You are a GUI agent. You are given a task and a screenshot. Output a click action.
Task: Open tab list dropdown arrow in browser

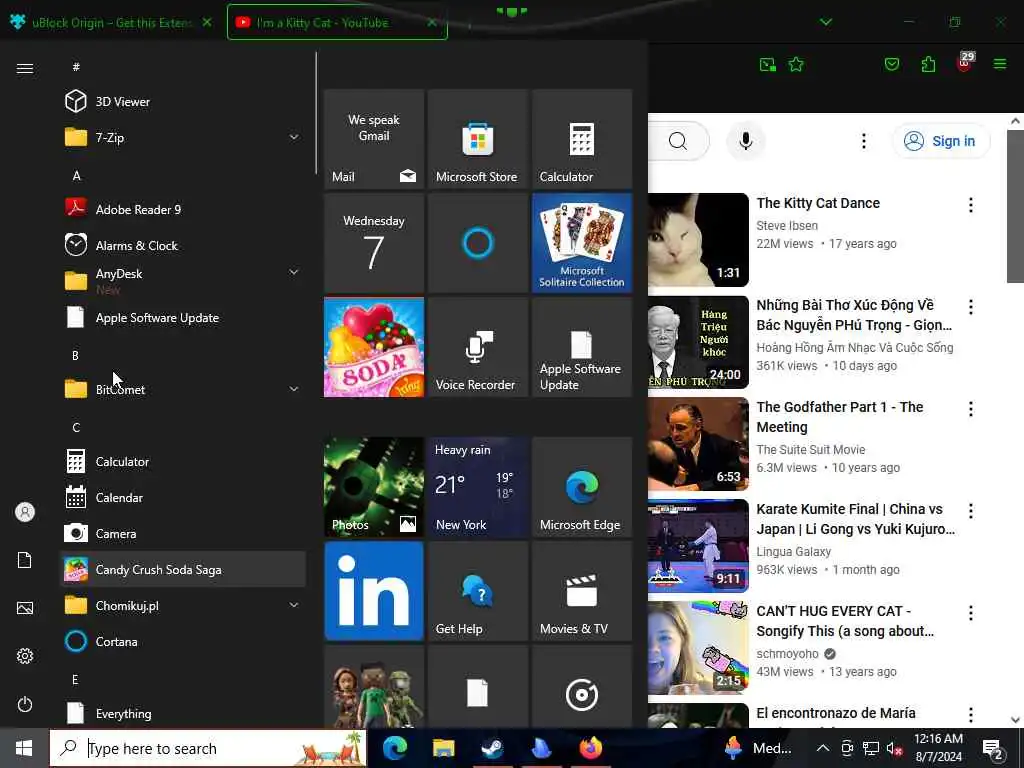(x=826, y=22)
